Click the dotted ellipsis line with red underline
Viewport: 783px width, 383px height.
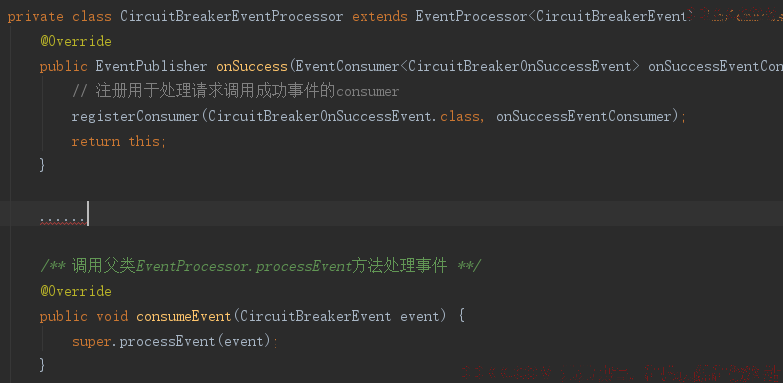point(63,218)
